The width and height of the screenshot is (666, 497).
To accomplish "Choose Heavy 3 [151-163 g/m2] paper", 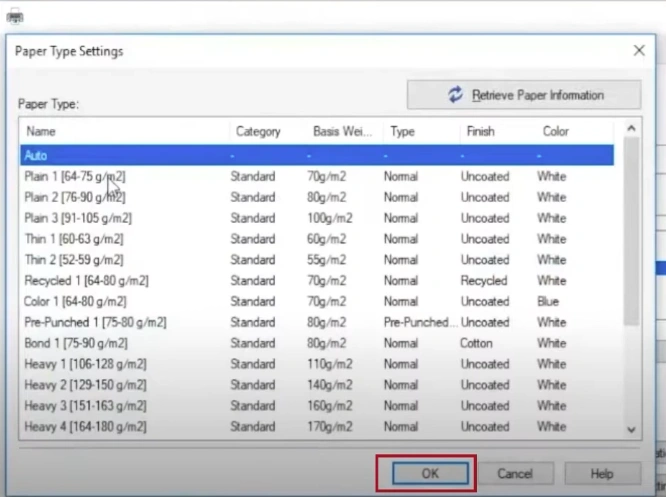I will click(x=317, y=405).
